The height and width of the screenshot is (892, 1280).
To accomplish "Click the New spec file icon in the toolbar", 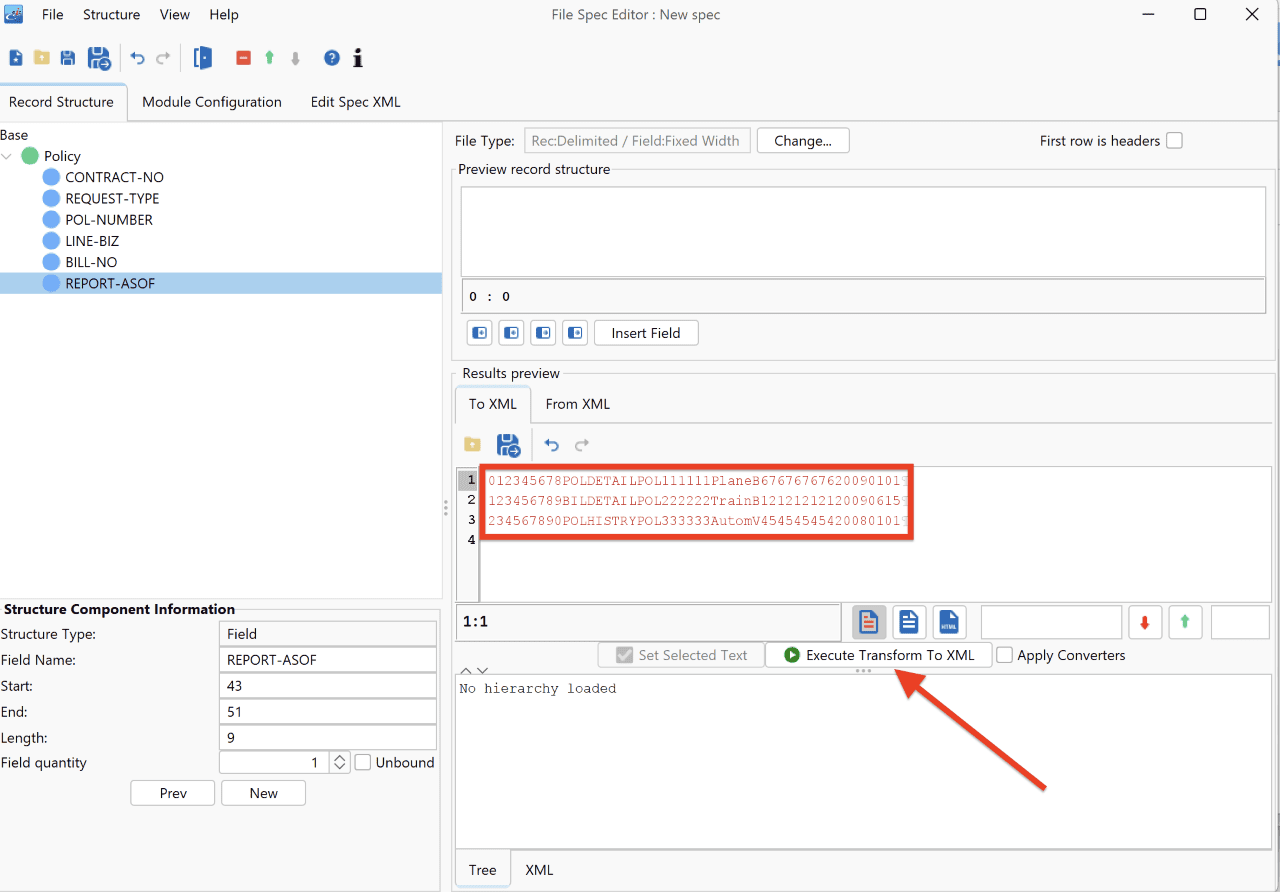I will click(x=16, y=58).
